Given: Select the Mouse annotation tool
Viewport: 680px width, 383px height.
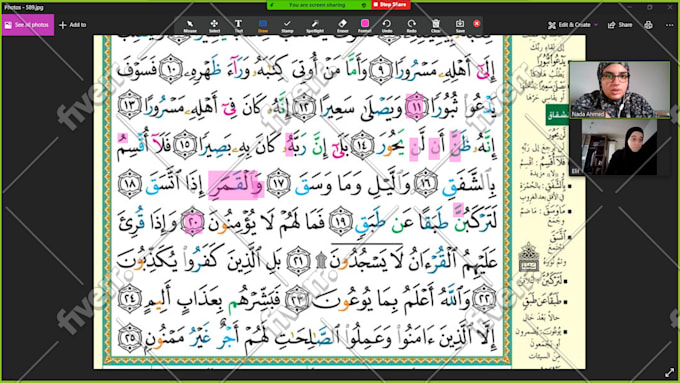Looking at the screenshot, I should pos(190,26).
